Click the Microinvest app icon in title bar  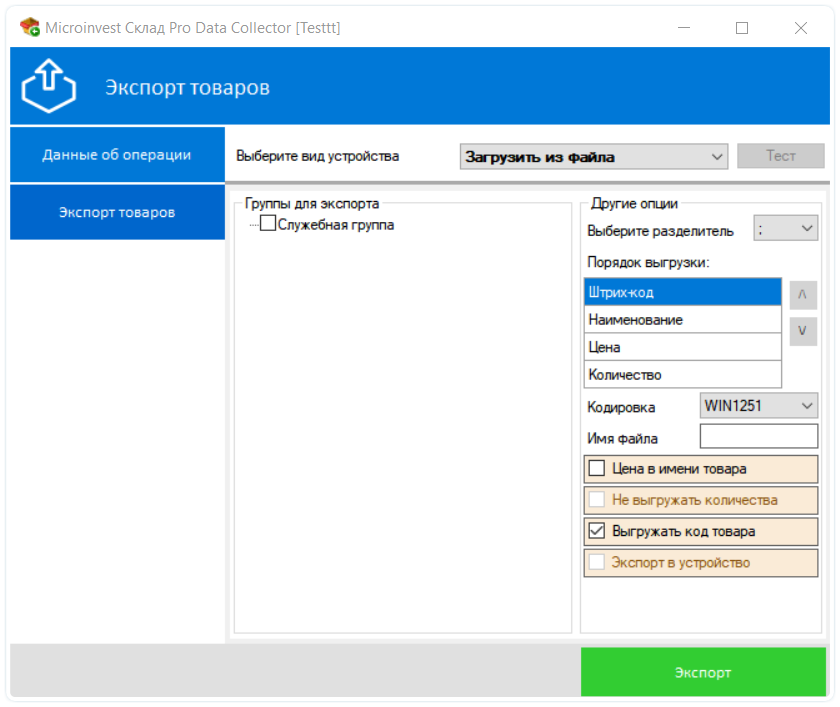pos(30,27)
